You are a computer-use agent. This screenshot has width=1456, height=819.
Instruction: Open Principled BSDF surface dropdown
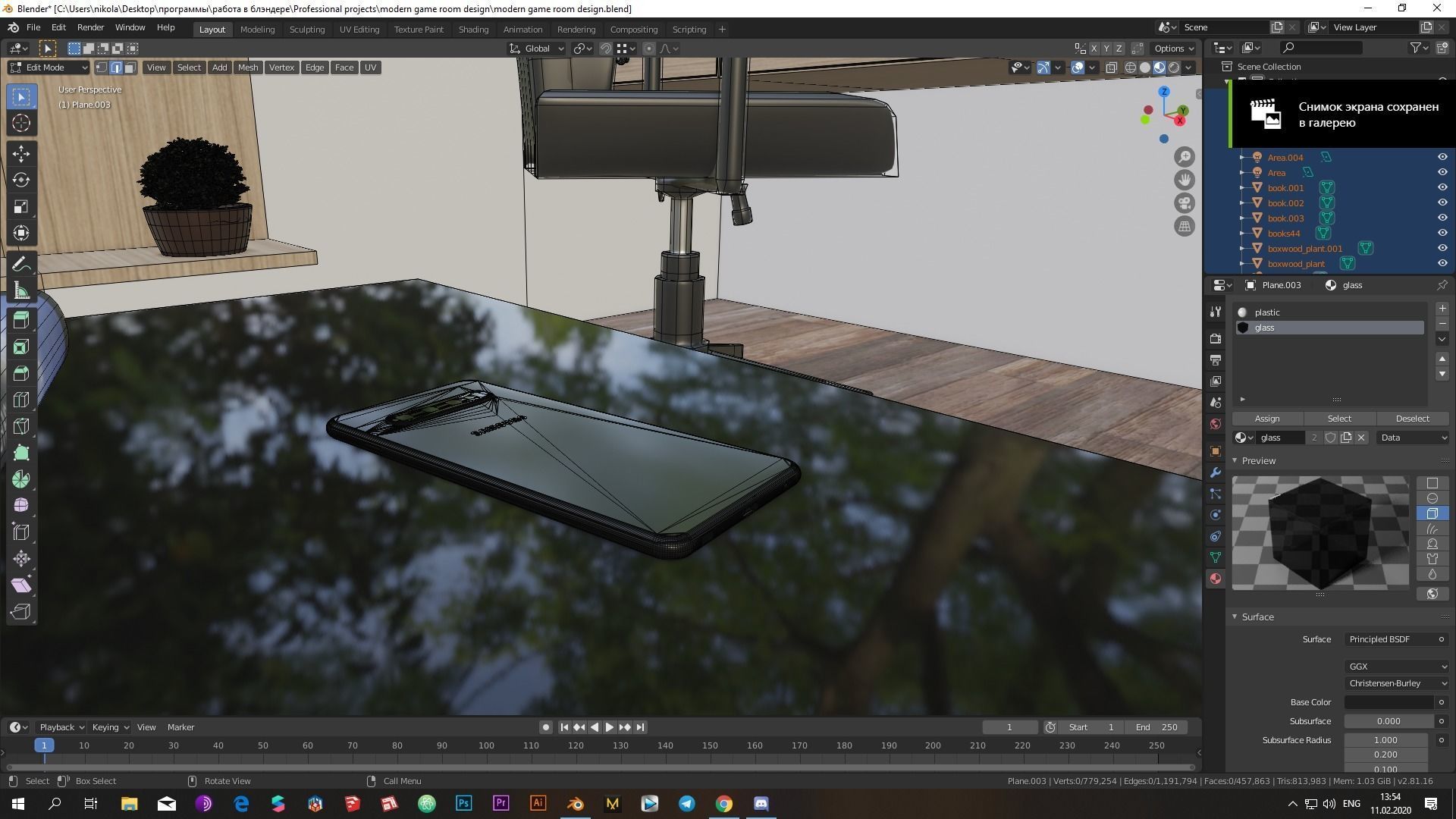pyautogui.click(x=1396, y=639)
